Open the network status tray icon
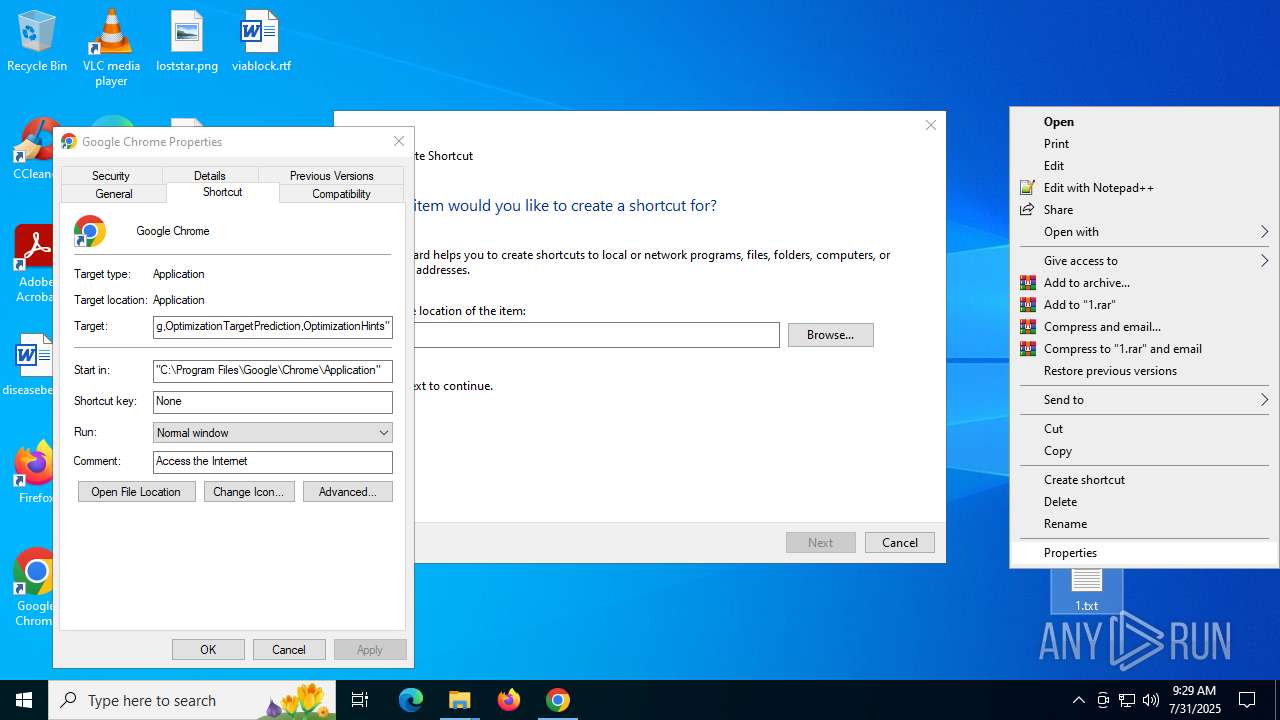The image size is (1280, 720). click(x=1127, y=700)
